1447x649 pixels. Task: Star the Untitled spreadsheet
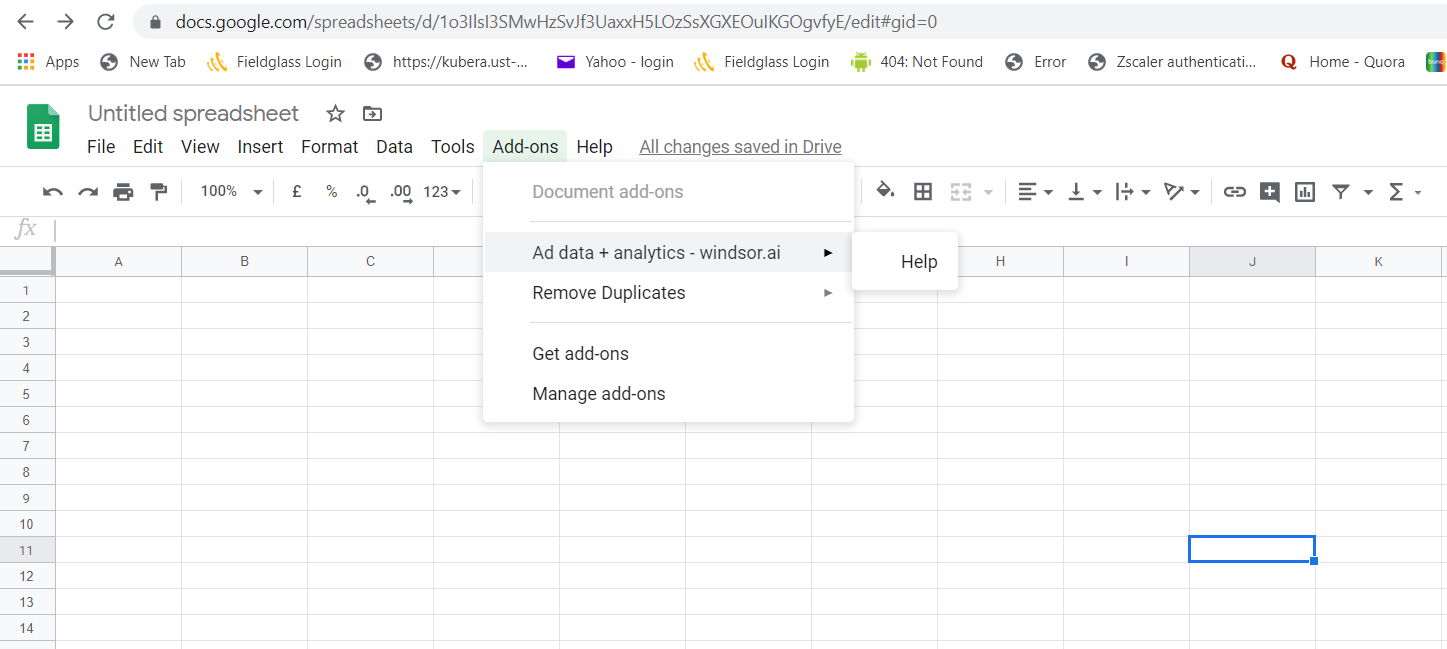tap(336, 114)
